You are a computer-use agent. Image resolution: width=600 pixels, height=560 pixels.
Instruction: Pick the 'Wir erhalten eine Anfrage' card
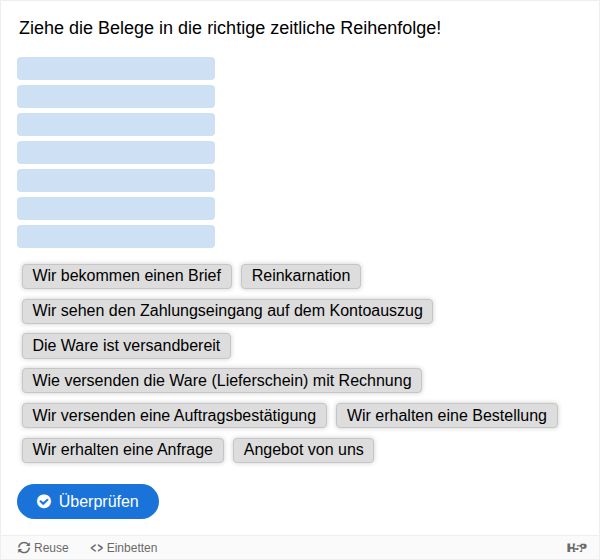tap(122, 450)
